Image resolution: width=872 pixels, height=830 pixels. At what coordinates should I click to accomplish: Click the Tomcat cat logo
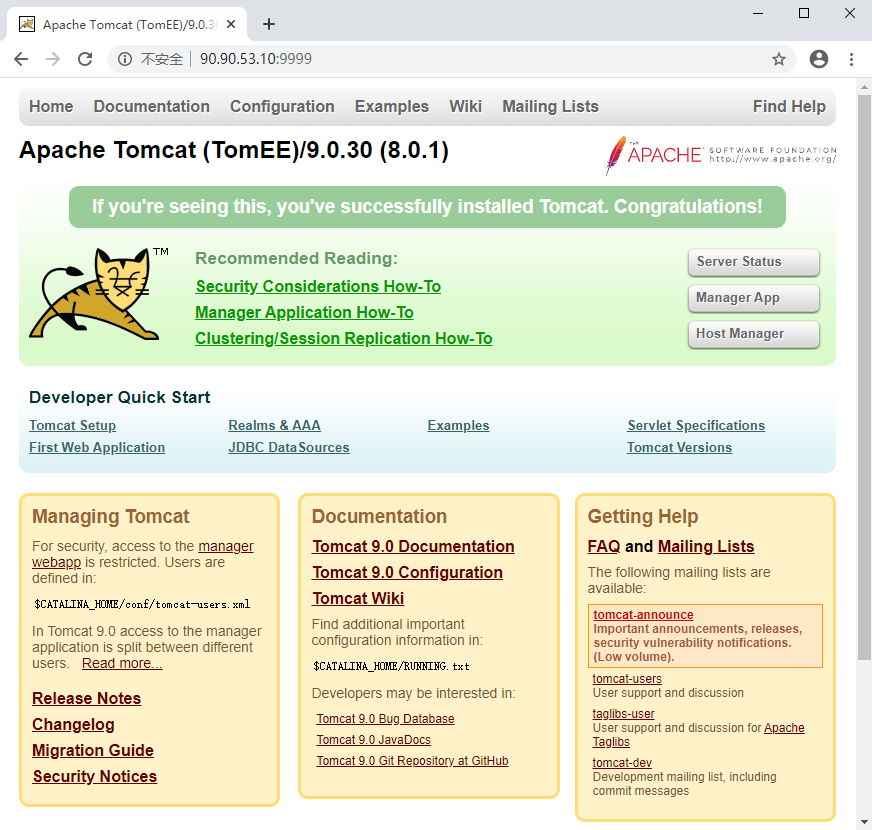98,294
